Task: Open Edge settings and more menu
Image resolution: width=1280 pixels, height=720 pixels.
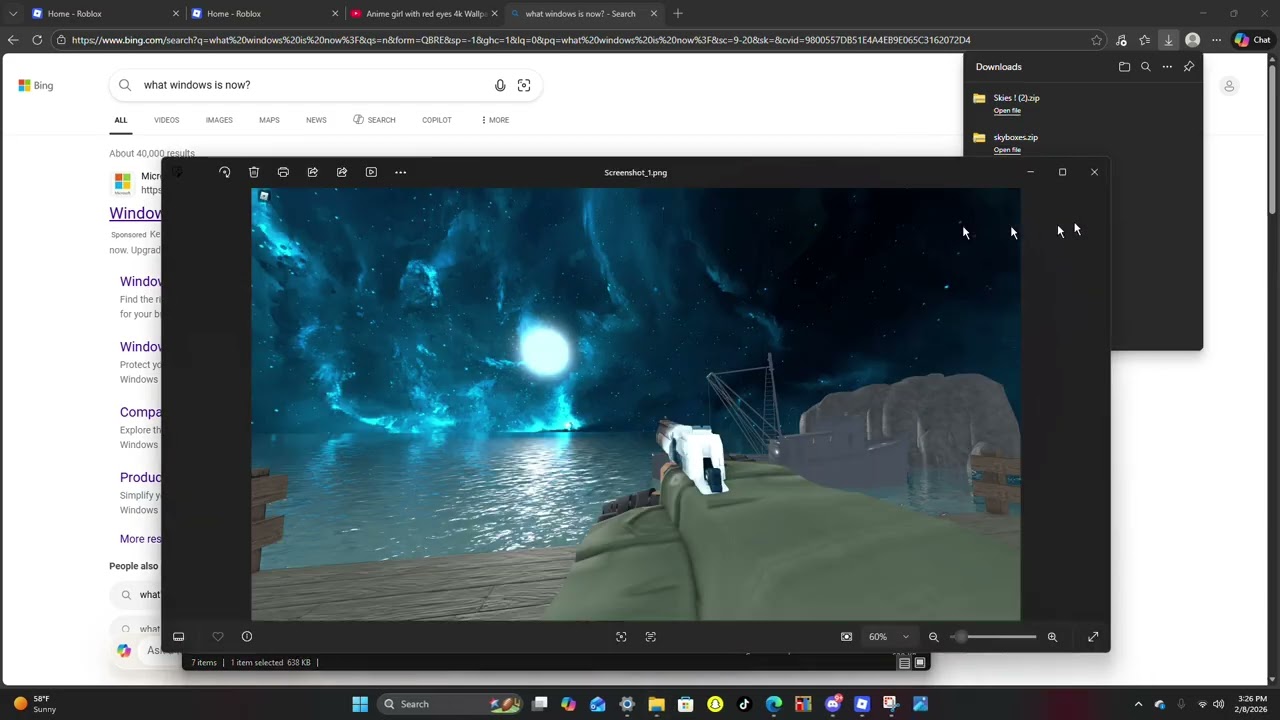Action: click(1216, 40)
